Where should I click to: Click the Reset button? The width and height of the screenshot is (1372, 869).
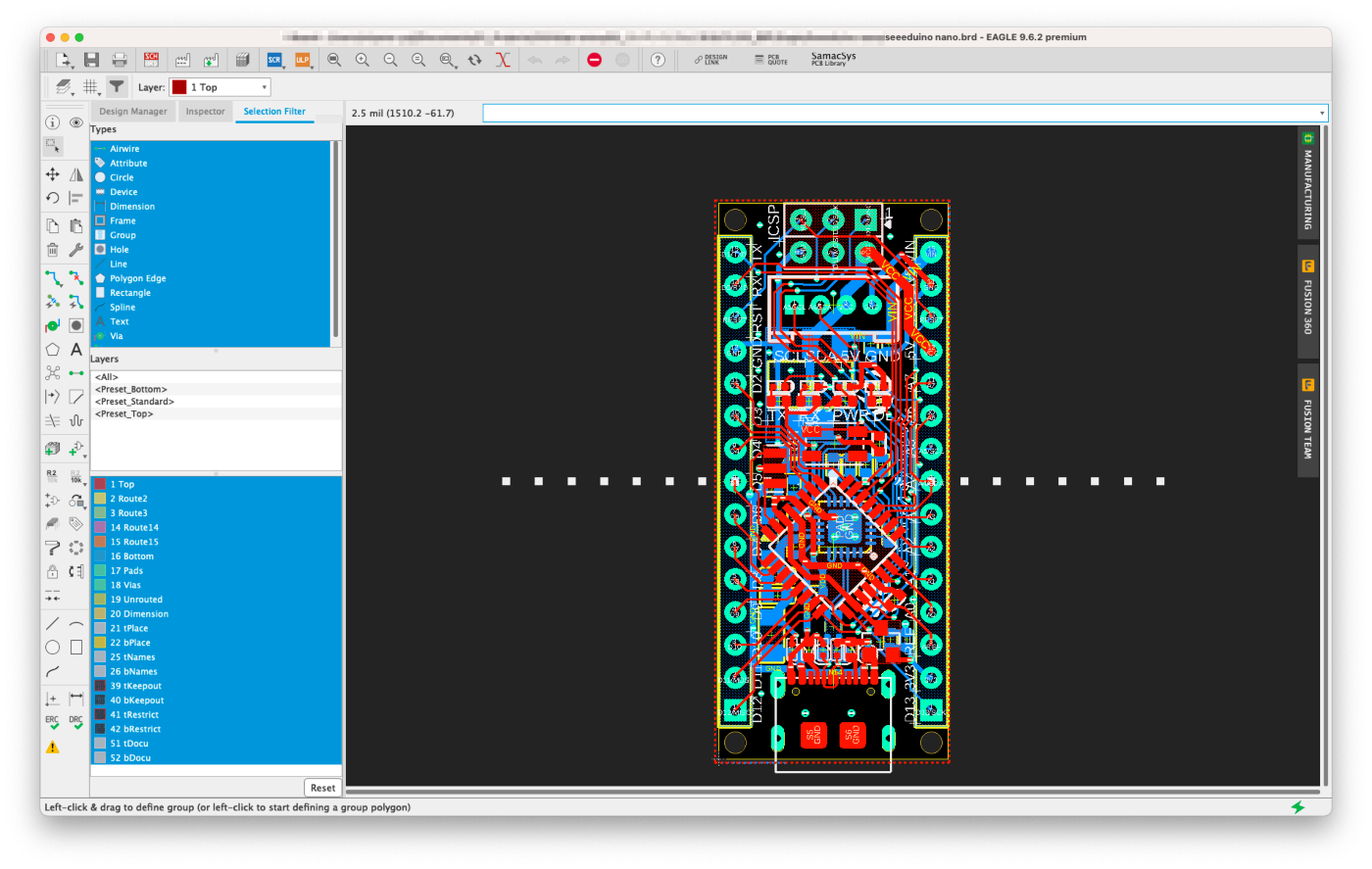tap(322, 788)
